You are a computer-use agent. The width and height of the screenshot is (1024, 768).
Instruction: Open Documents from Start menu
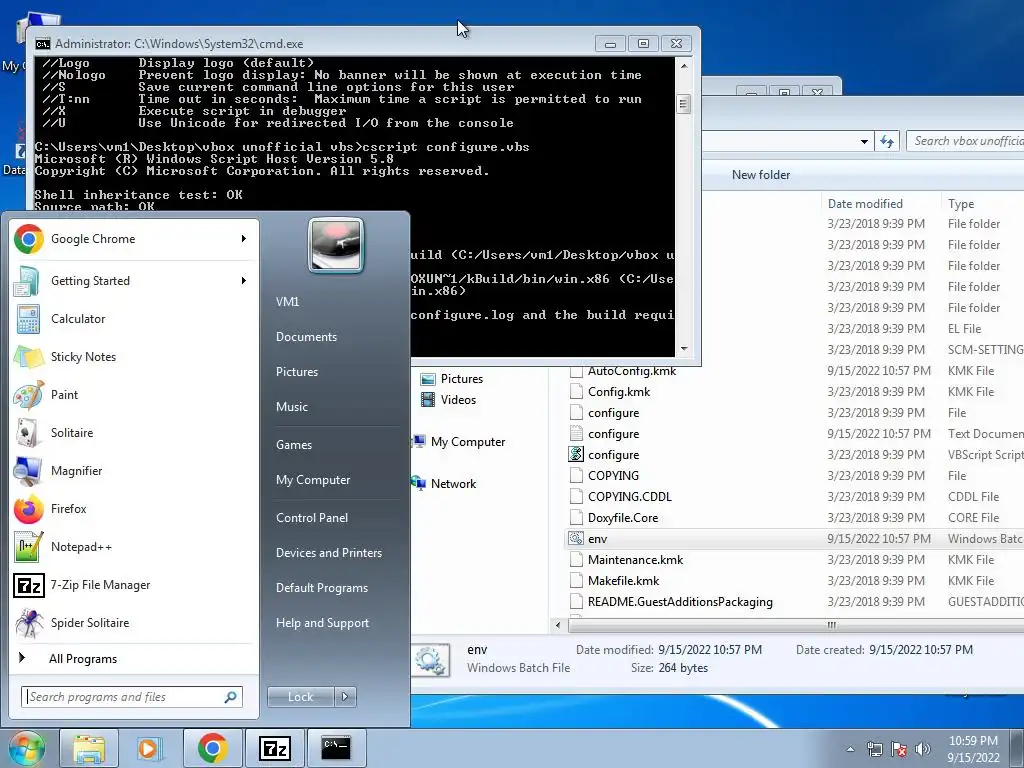[x=306, y=337]
